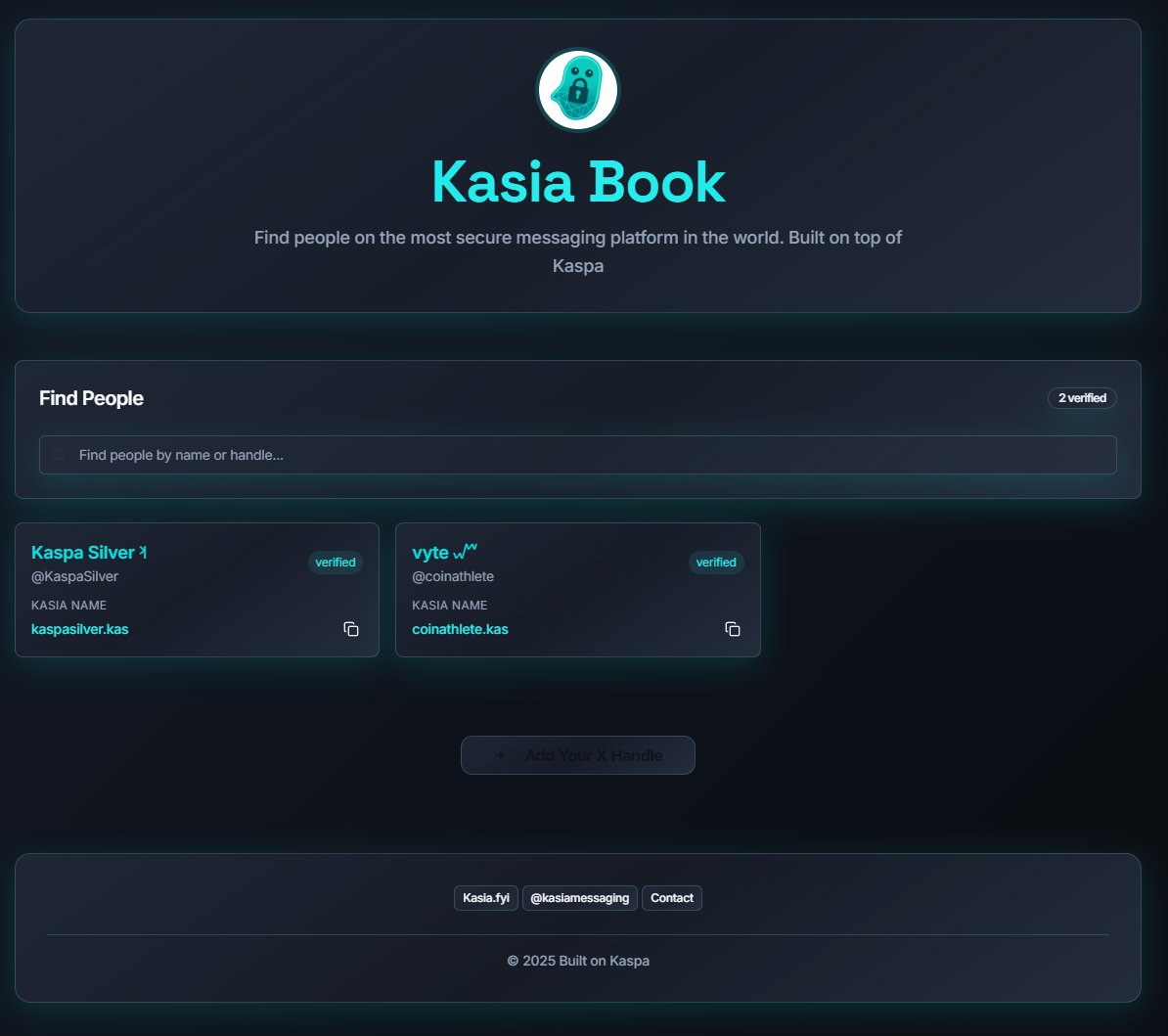The width and height of the screenshot is (1168, 1036).
Task: Click the 2 verified badge
Action: click(1082, 398)
